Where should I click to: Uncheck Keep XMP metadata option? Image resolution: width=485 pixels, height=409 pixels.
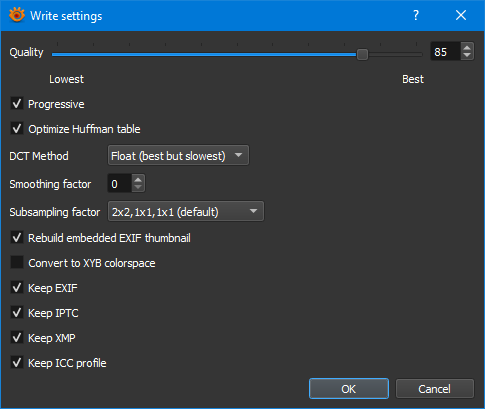coord(17,338)
